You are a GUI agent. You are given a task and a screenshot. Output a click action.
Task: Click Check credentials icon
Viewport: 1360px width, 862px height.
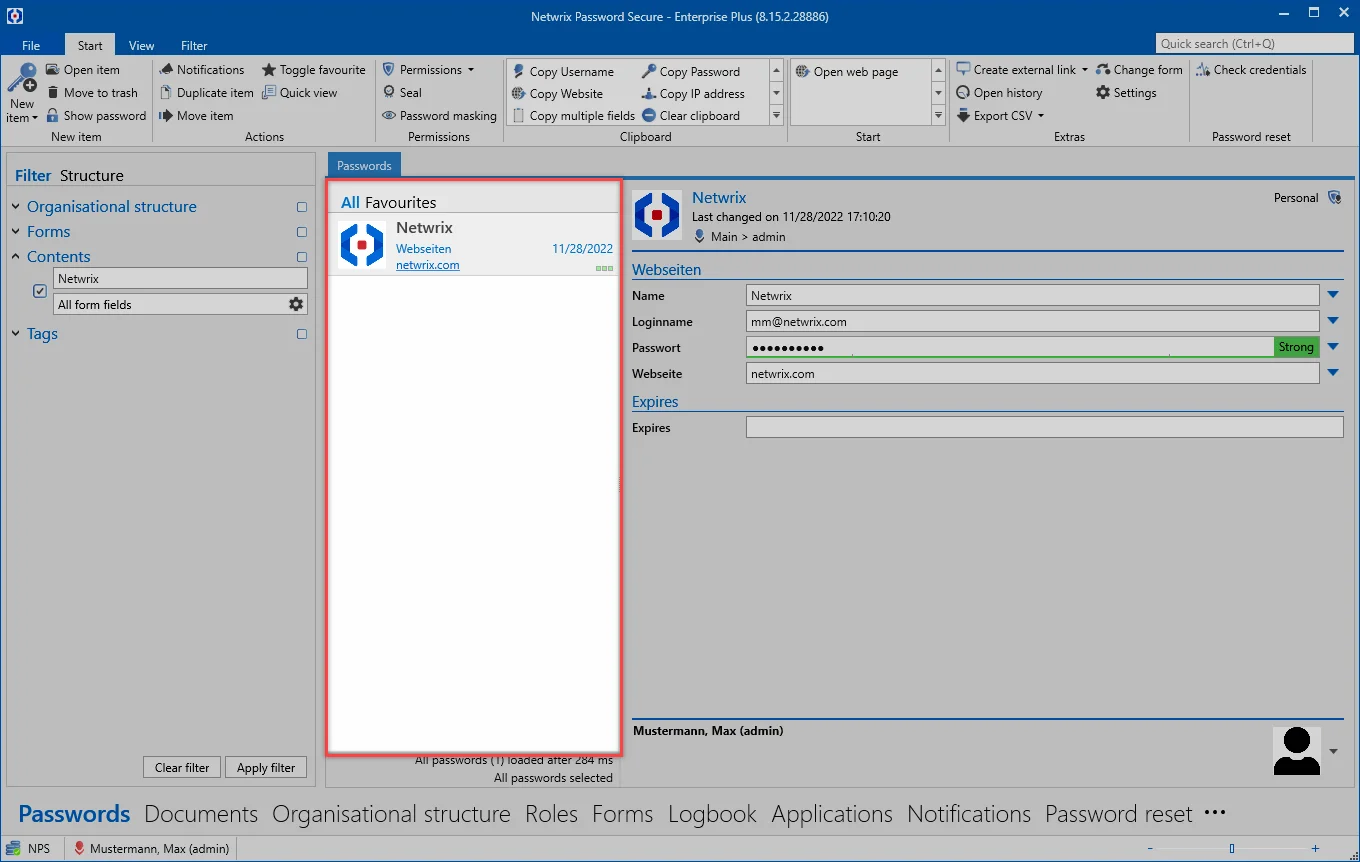[1202, 70]
